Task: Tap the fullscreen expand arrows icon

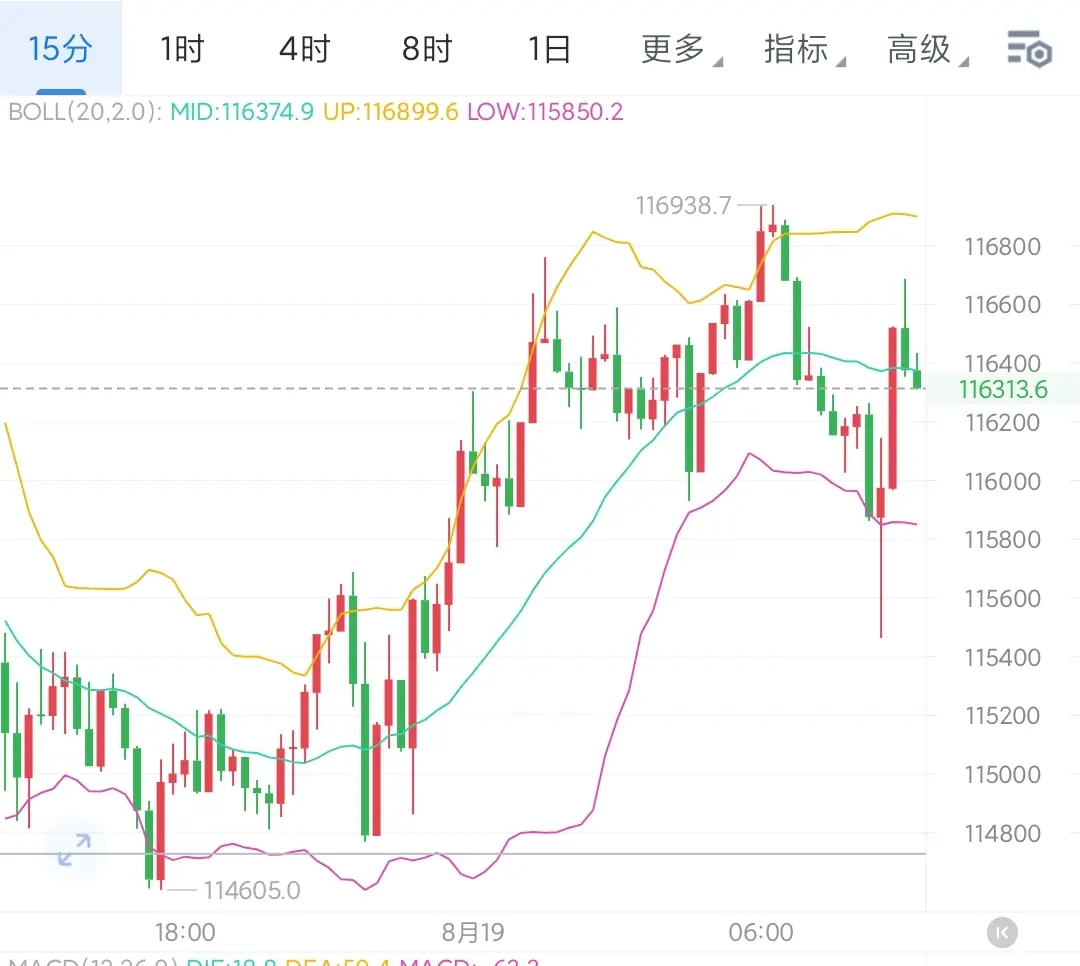Action: [x=74, y=850]
